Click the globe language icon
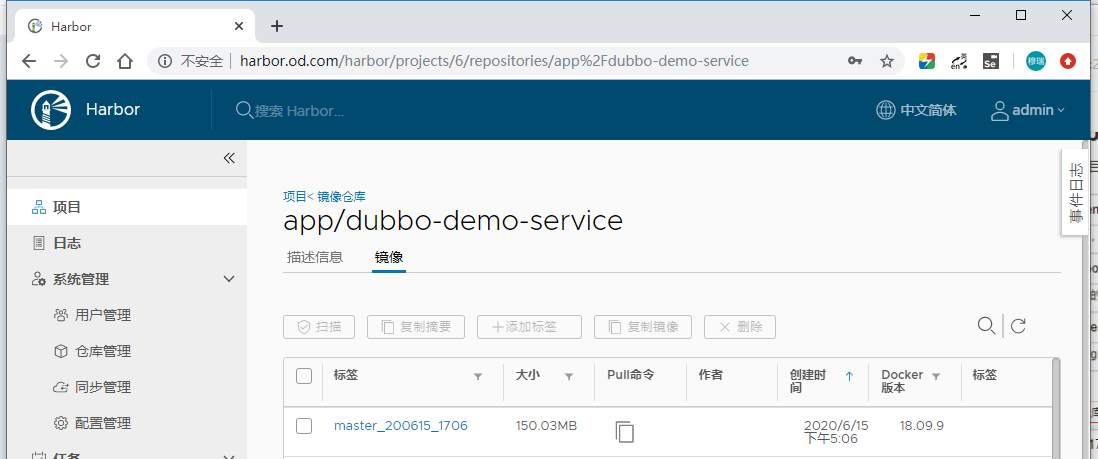Image resolution: width=1098 pixels, height=459 pixels. tap(886, 110)
